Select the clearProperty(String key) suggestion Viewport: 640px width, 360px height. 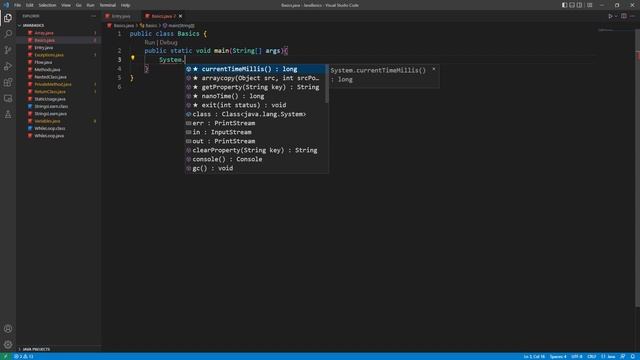point(257,150)
